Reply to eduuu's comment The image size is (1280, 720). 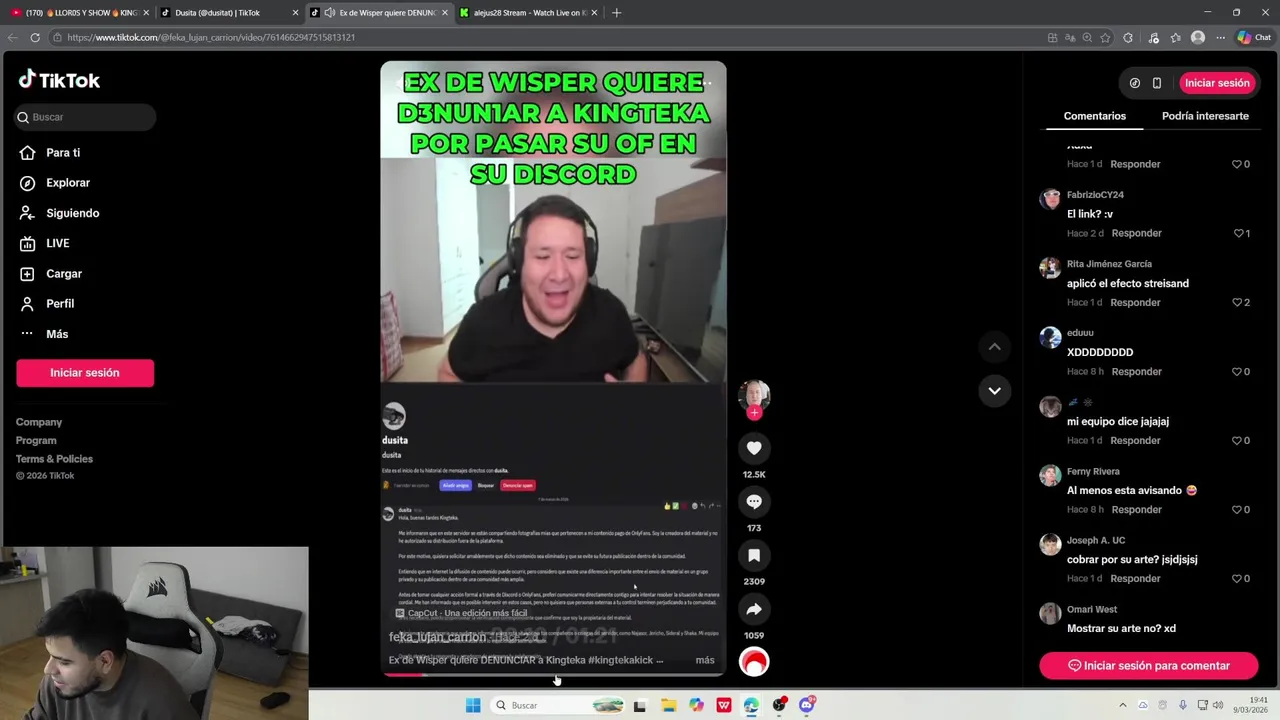coord(1136,371)
